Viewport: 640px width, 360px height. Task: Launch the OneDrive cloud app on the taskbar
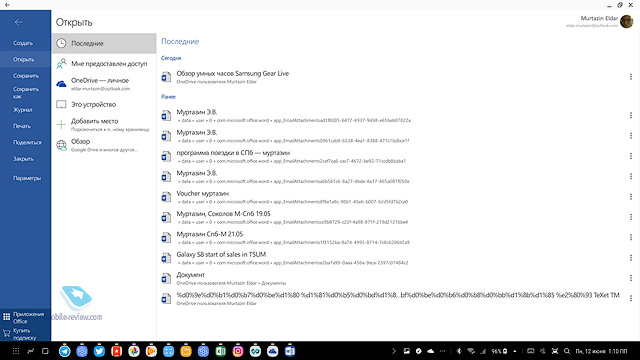[x=273, y=351]
